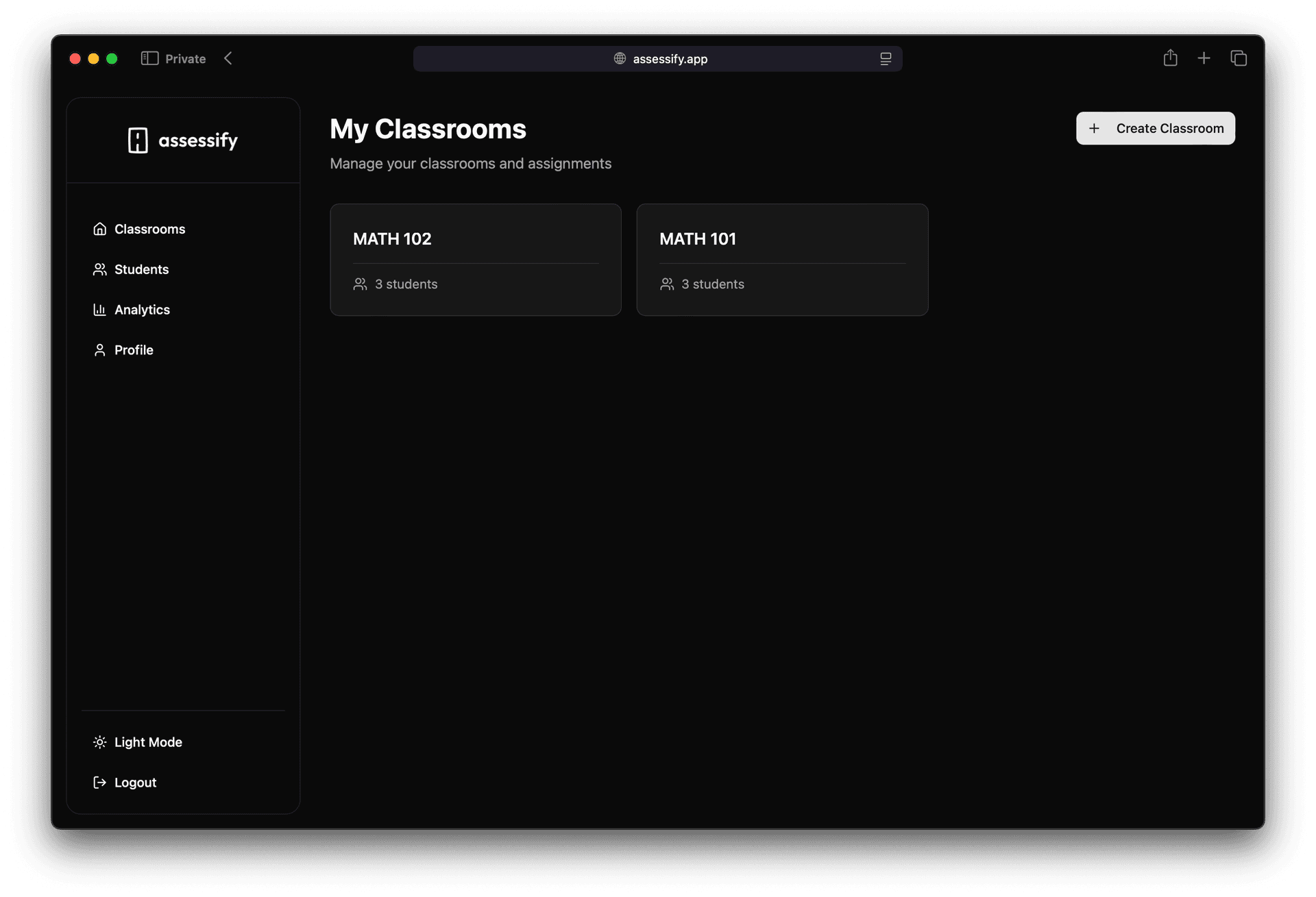Click the students icon on MATH 102 card
Viewport: 1316px width, 897px height.
[359, 284]
